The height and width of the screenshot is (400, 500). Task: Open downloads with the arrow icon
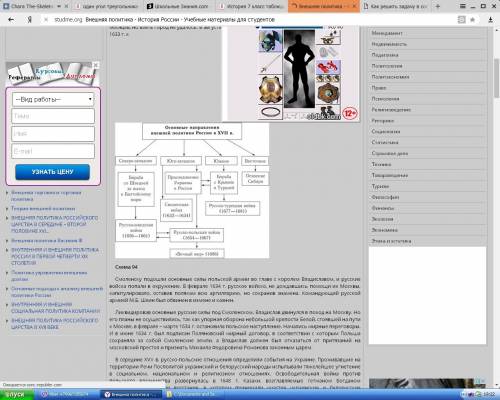490,20
